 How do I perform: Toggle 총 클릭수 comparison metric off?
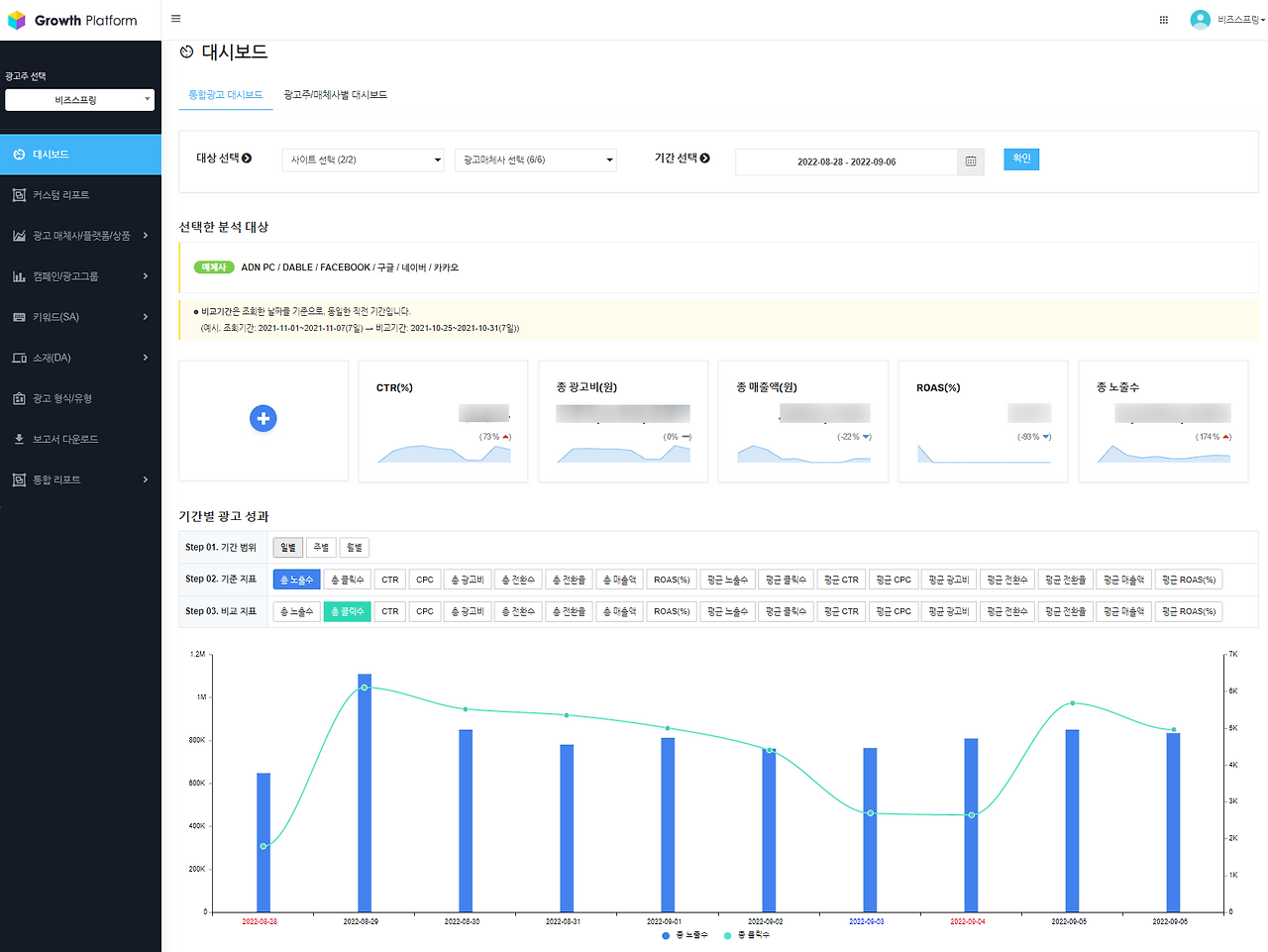click(x=346, y=611)
